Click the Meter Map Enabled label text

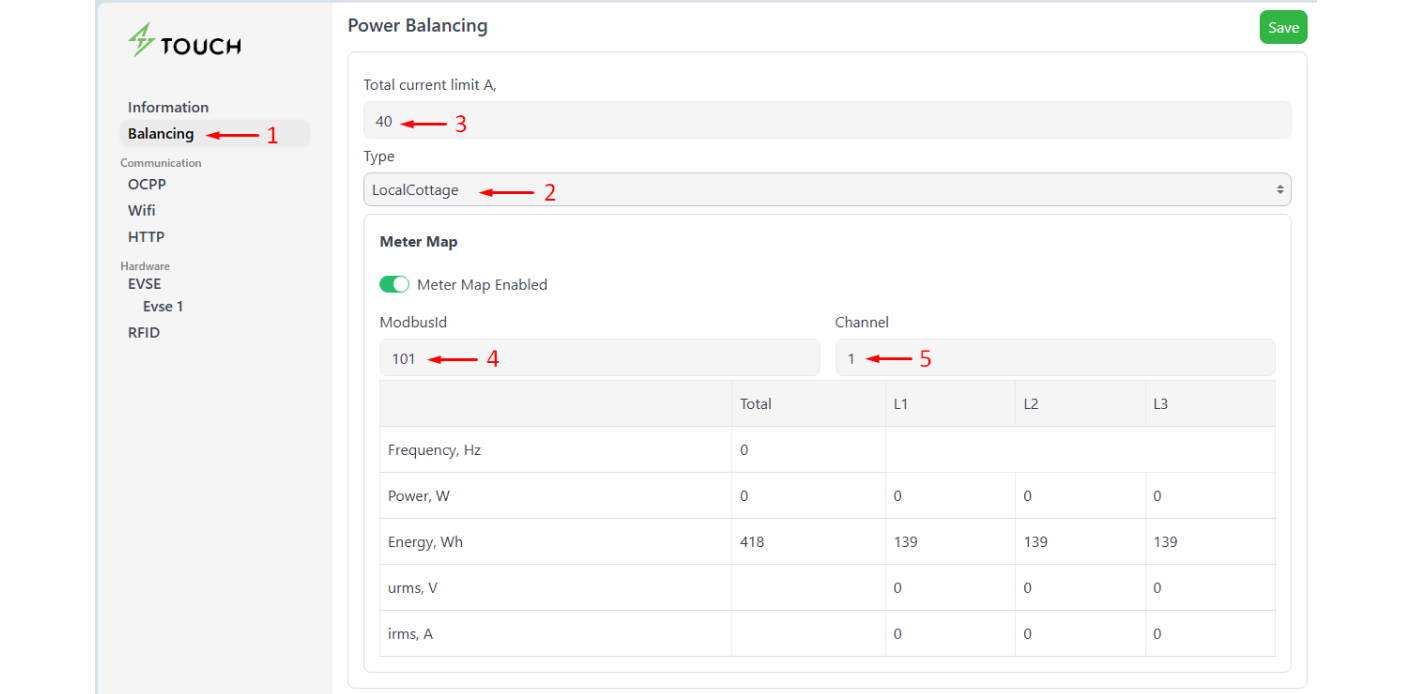point(482,285)
